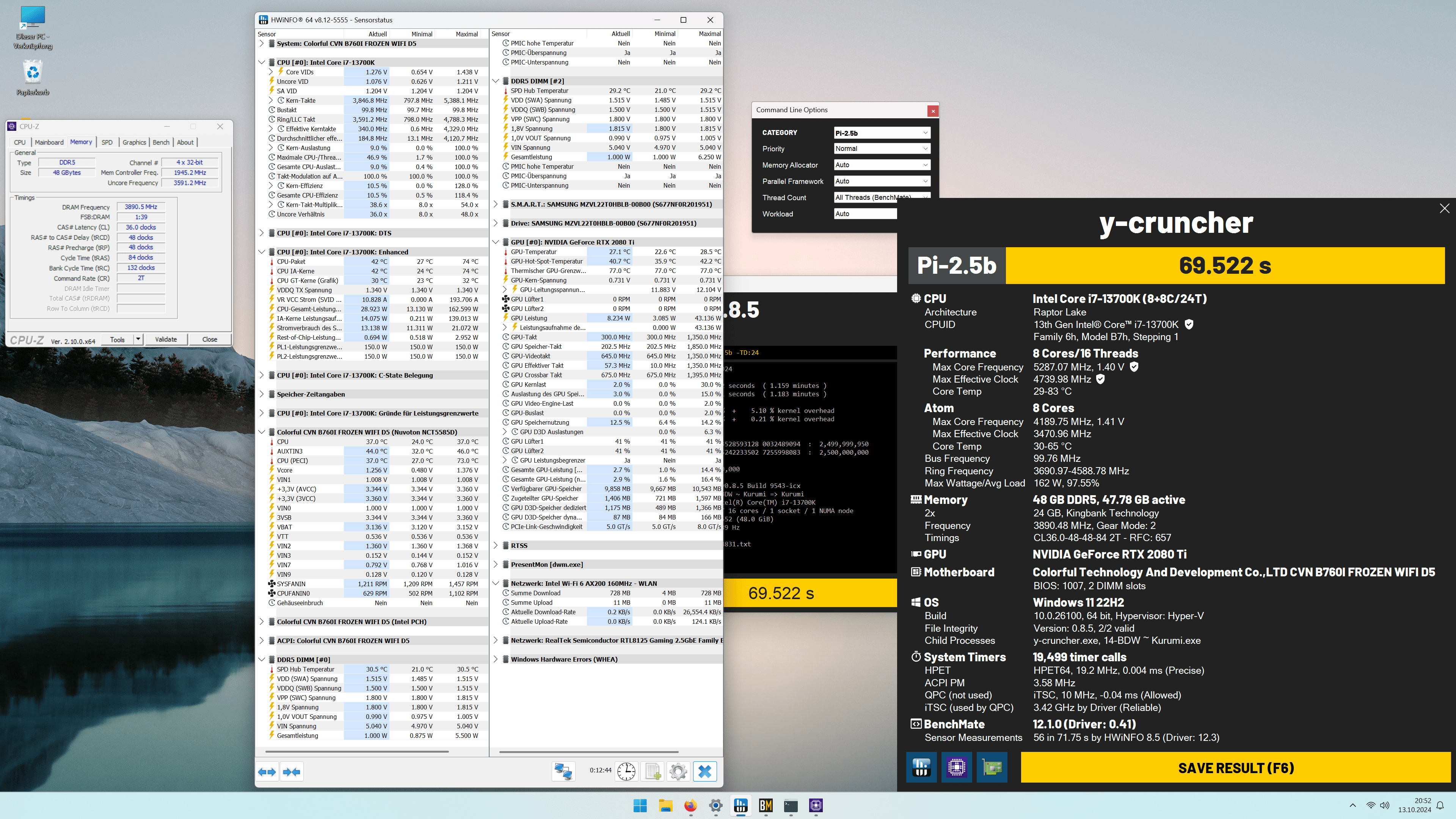1456x819 pixels.
Task: Switch to Mainboard tab in CPU-Z
Action: pos(49,143)
